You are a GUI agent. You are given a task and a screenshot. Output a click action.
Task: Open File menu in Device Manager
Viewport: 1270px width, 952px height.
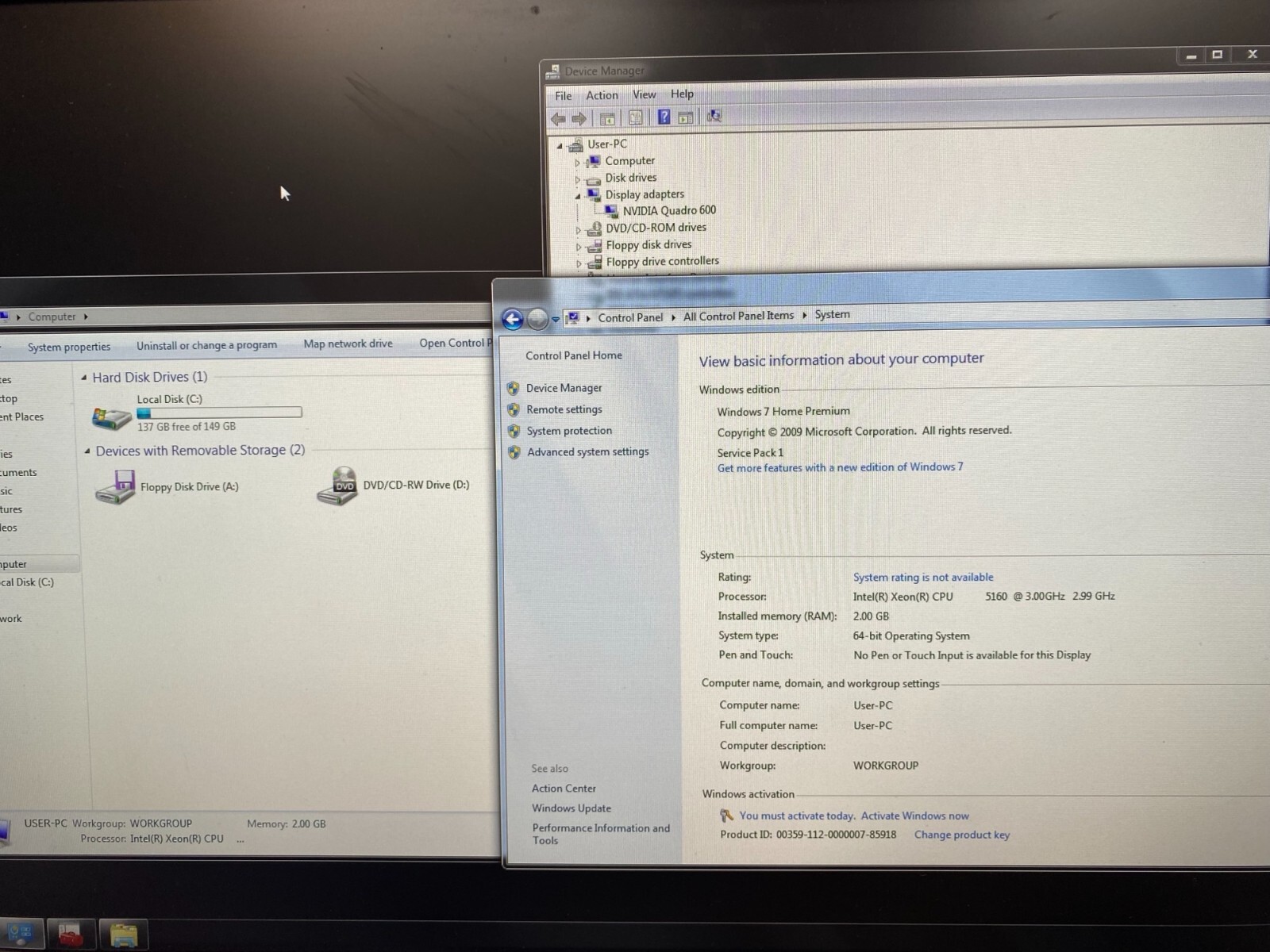564,96
